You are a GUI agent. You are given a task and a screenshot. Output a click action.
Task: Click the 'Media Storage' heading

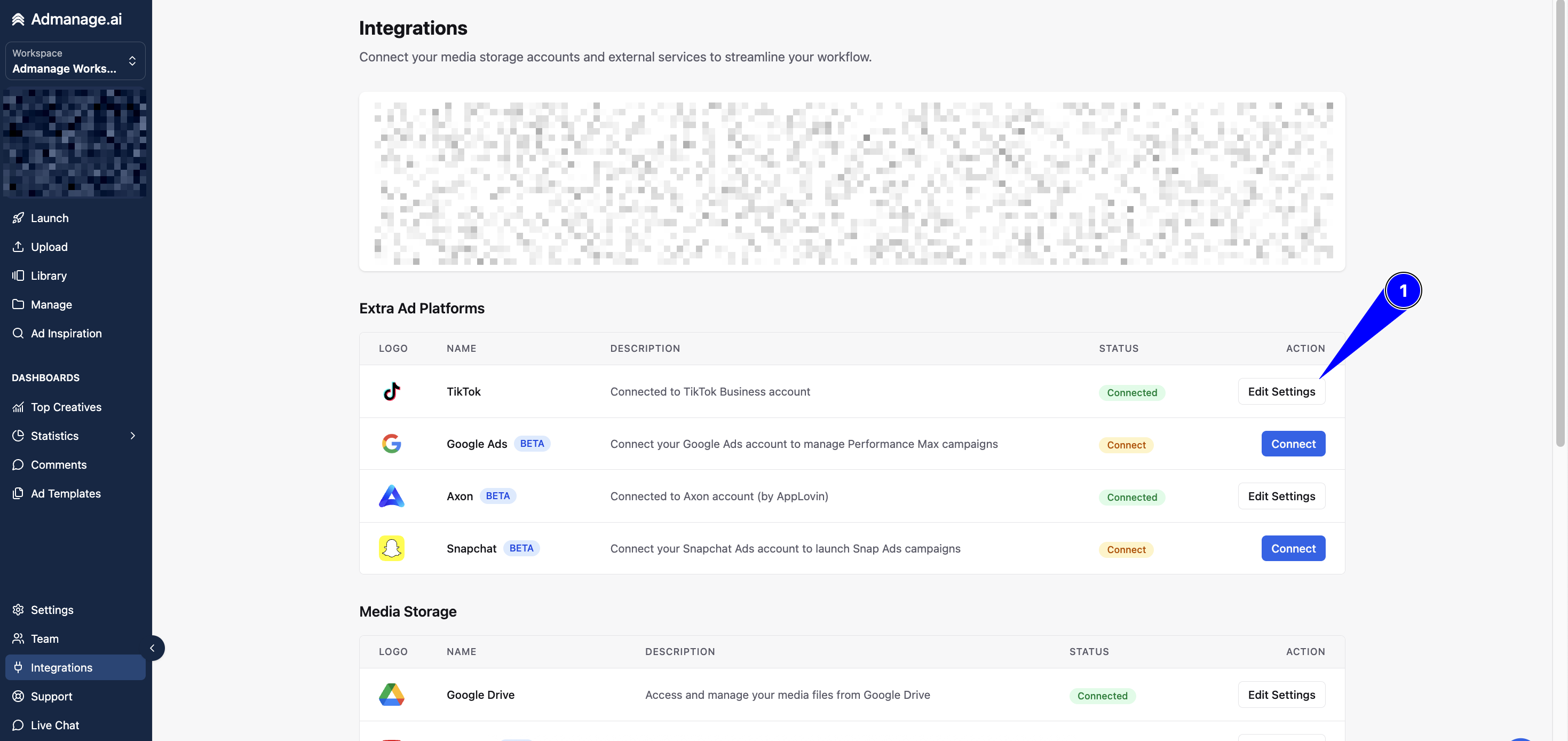407,612
